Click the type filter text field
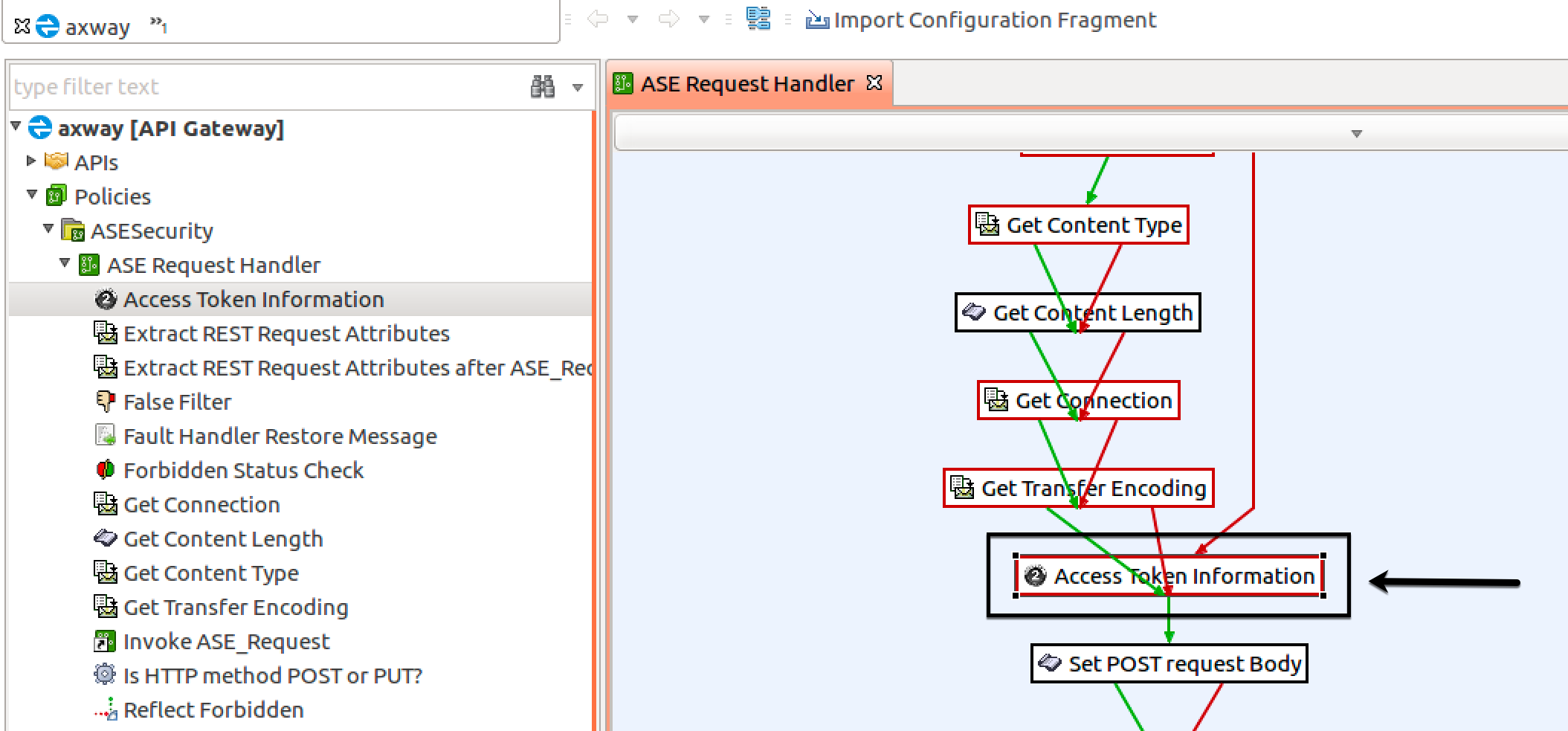Screen dimensions: 1568x731 (x=268, y=87)
